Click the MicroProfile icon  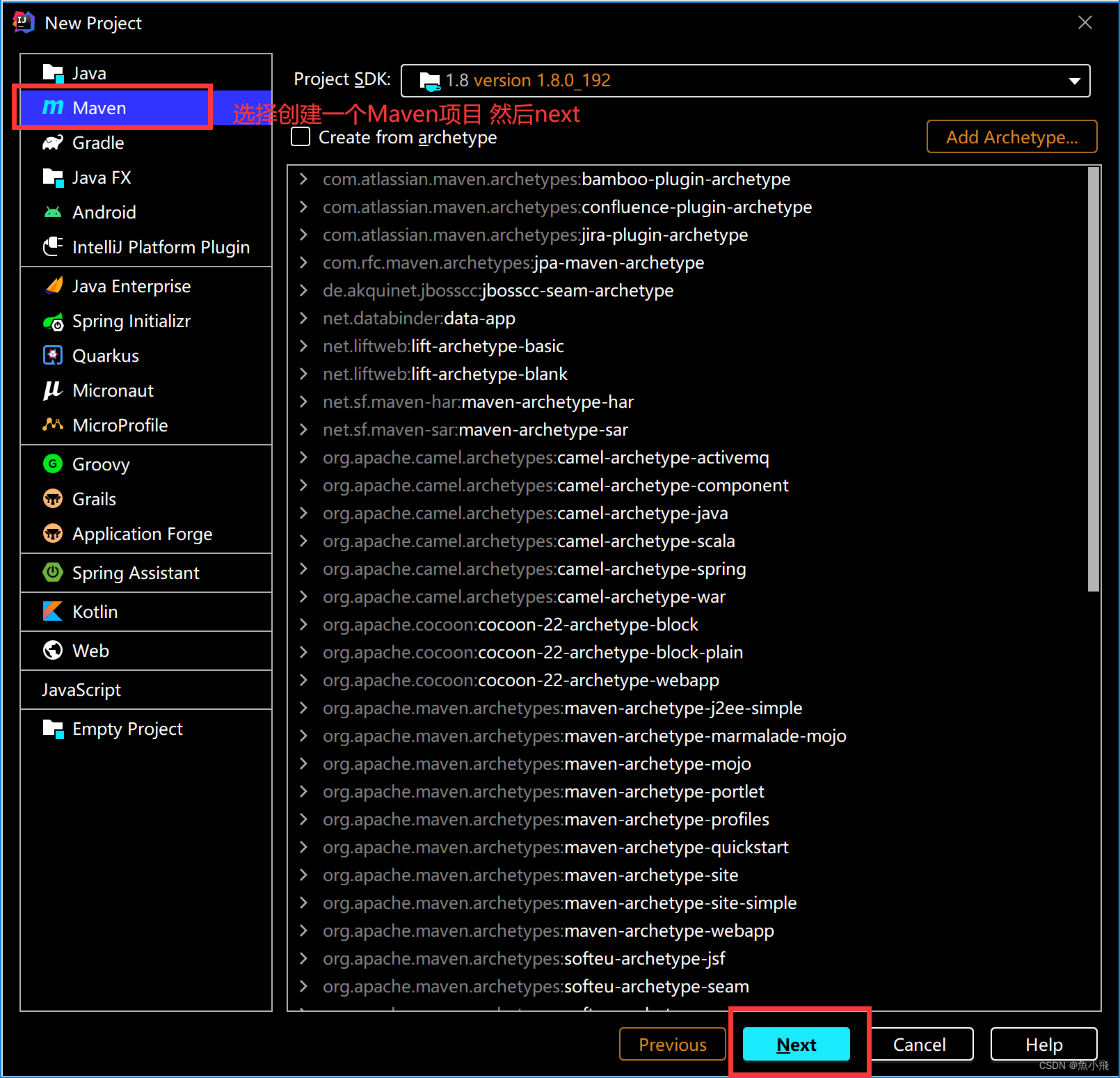(x=53, y=425)
